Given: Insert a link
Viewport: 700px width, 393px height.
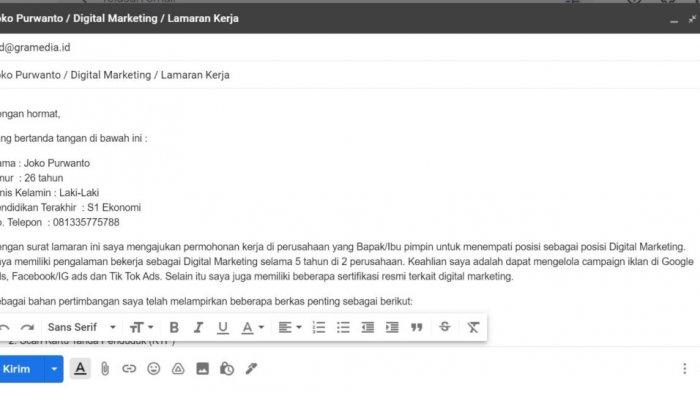Looking at the screenshot, I should 129,369.
